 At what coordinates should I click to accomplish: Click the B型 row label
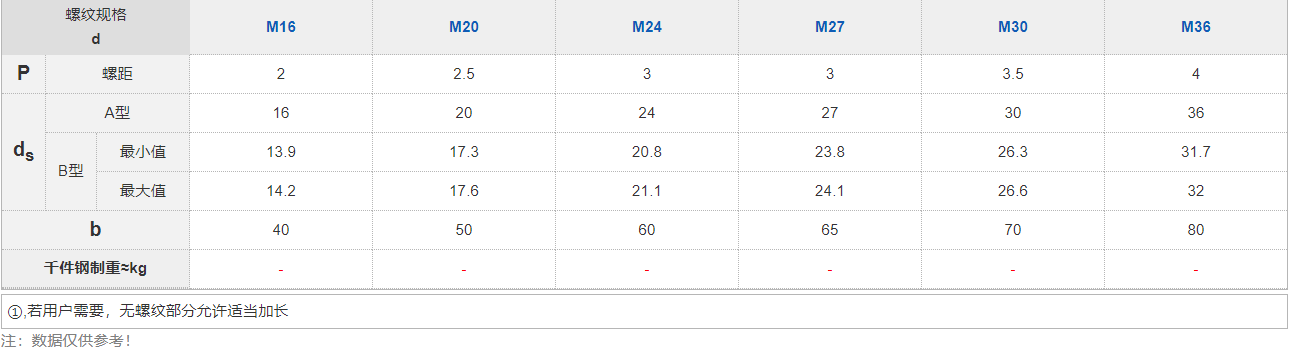(70, 171)
